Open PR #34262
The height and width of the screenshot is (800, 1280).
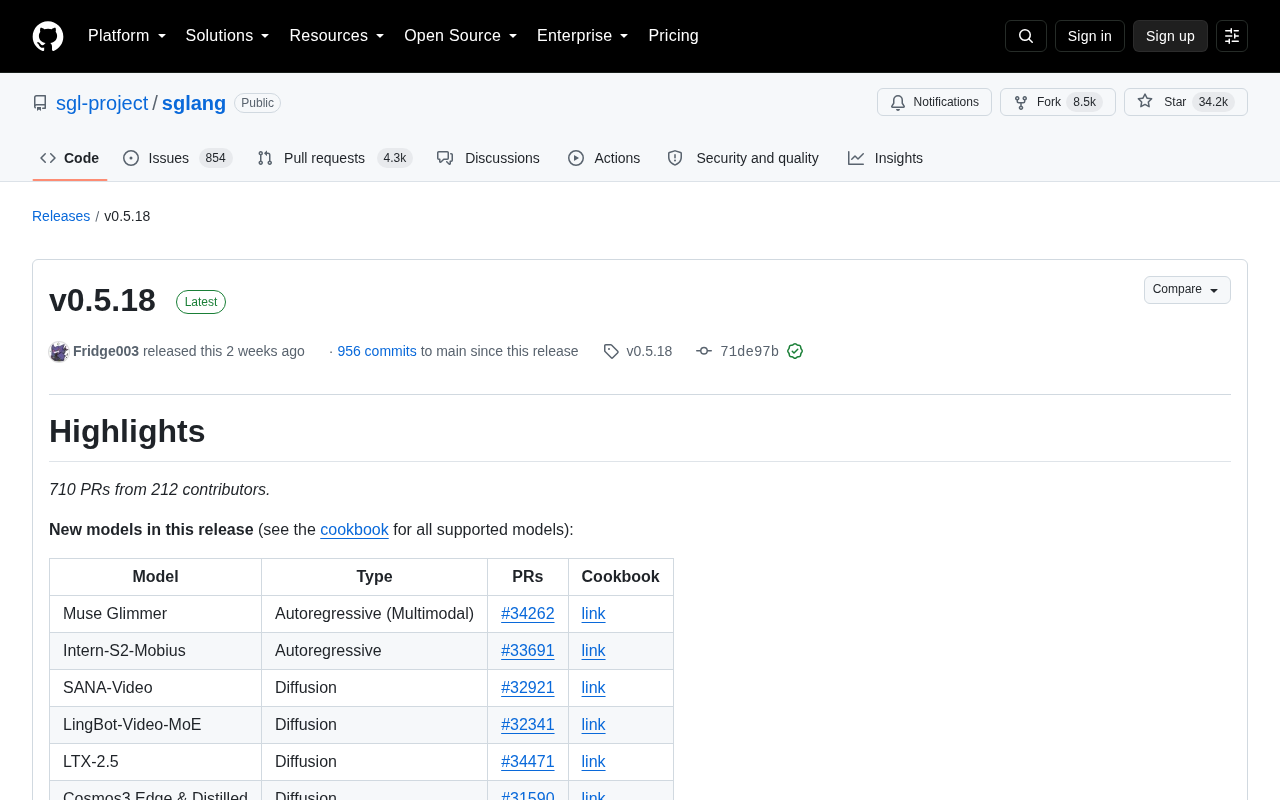[x=528, y=614]
